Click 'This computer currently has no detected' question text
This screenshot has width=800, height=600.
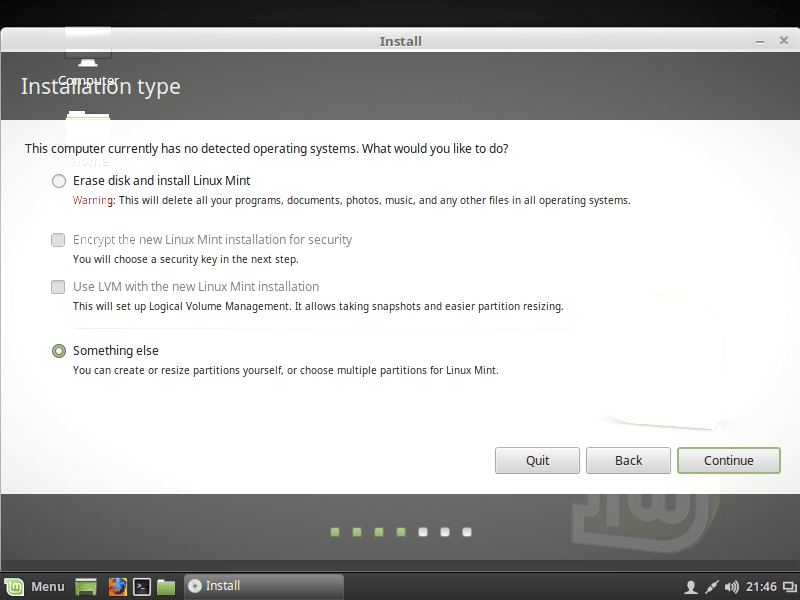(x=266, y=149)
